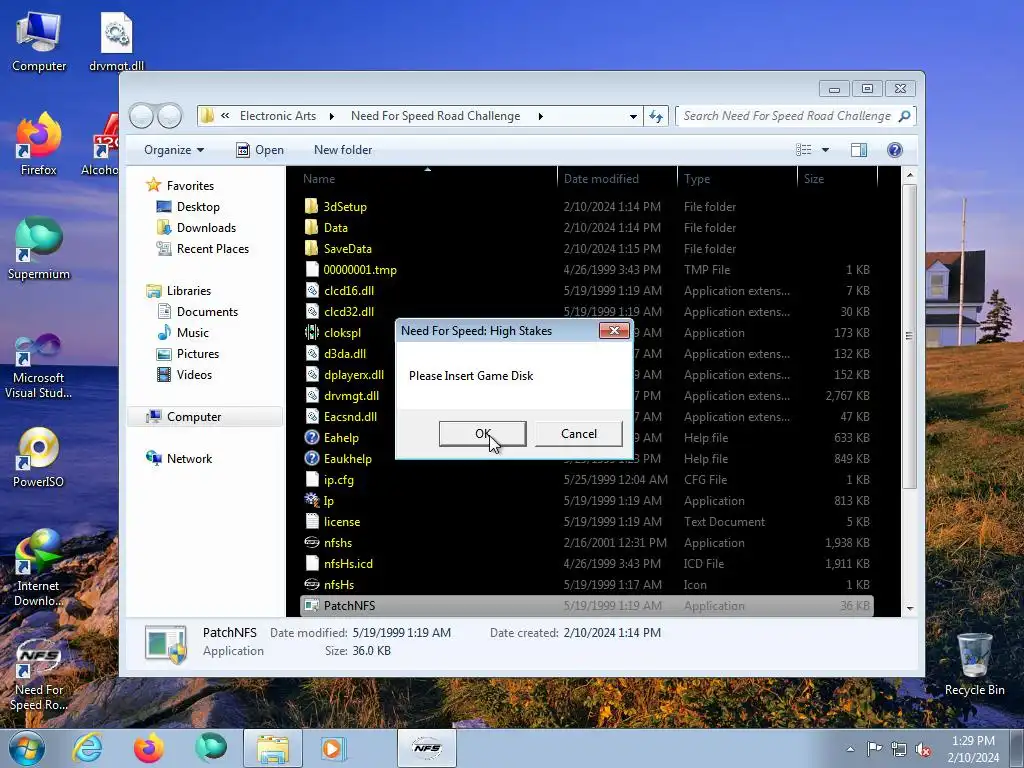This screenshot has height=768, width=1024.
Task: Click the Electronic Arts breadcrumb
Action: pos(278,116)
